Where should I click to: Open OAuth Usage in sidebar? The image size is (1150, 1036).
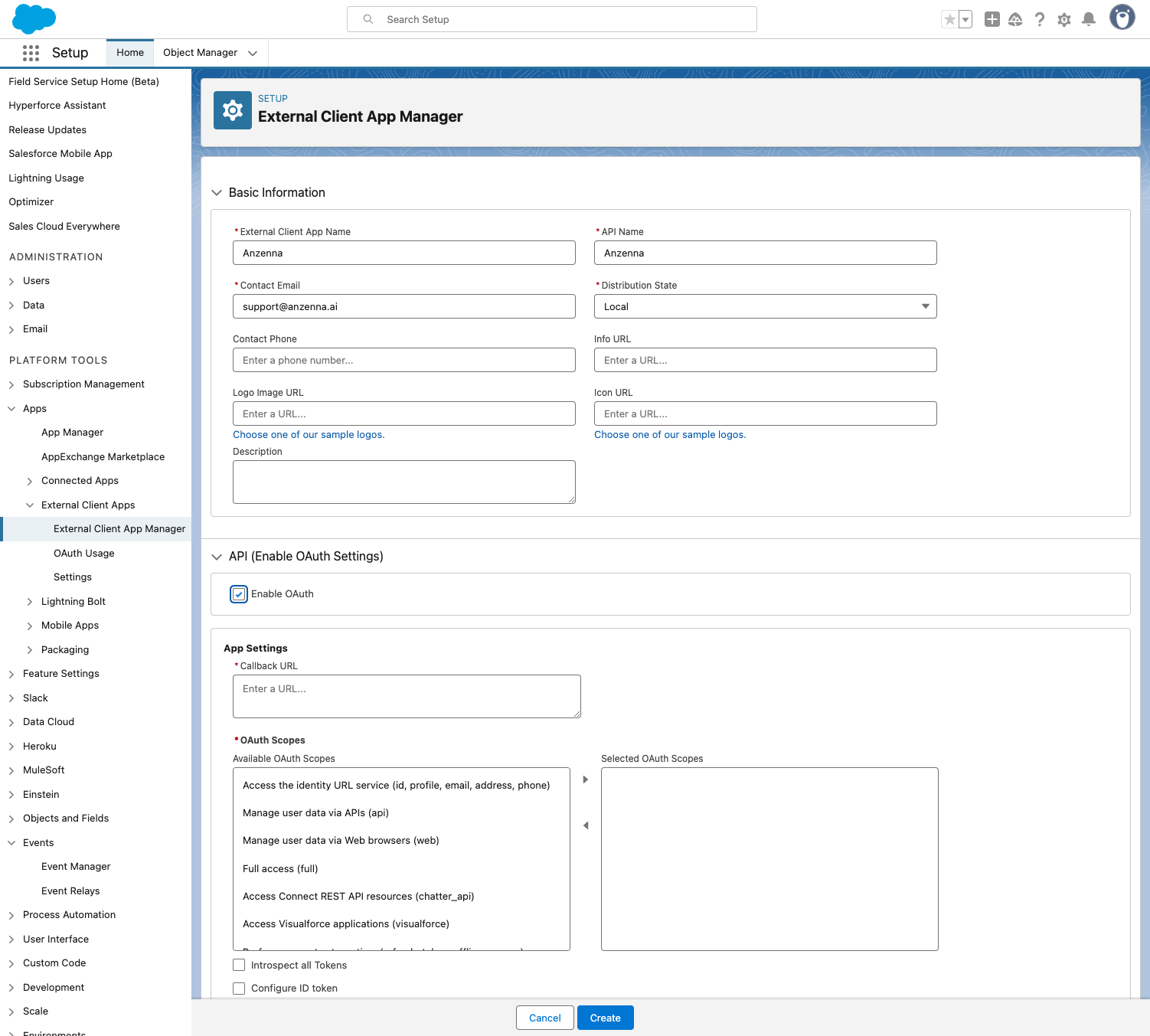coord(84,554)
